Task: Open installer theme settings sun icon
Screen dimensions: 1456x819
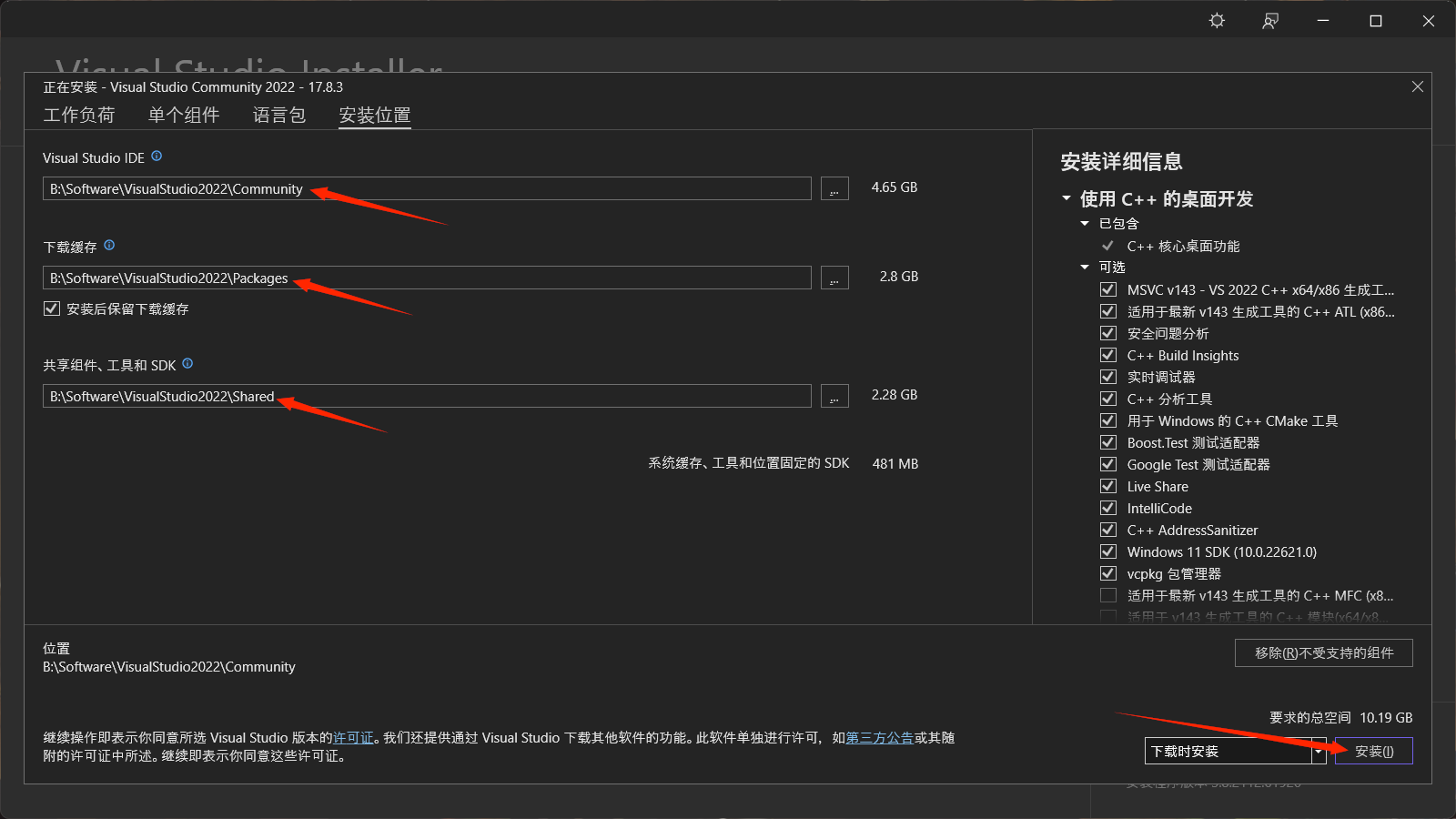Action: click(1217, 20)
